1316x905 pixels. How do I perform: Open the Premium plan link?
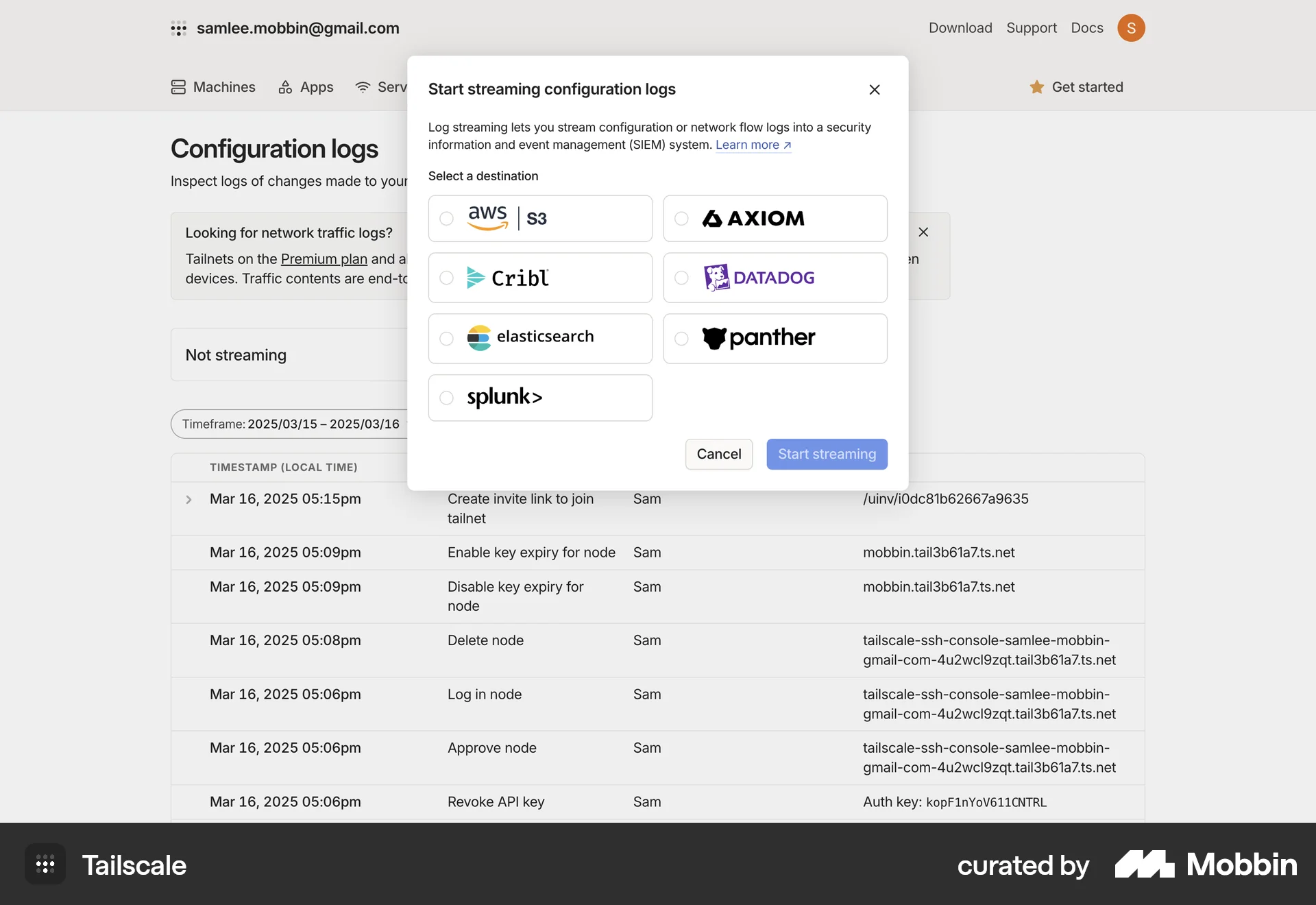pos(324,259)
